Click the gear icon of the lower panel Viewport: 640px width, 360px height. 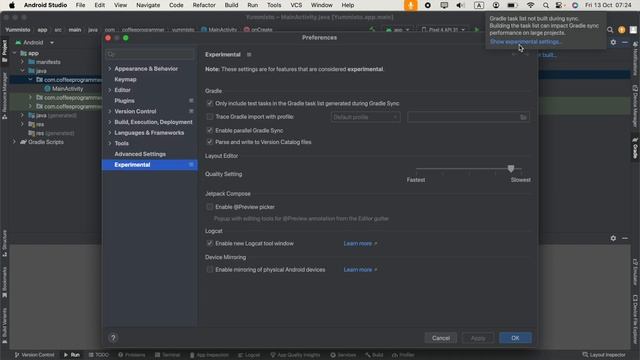point(613,238)
